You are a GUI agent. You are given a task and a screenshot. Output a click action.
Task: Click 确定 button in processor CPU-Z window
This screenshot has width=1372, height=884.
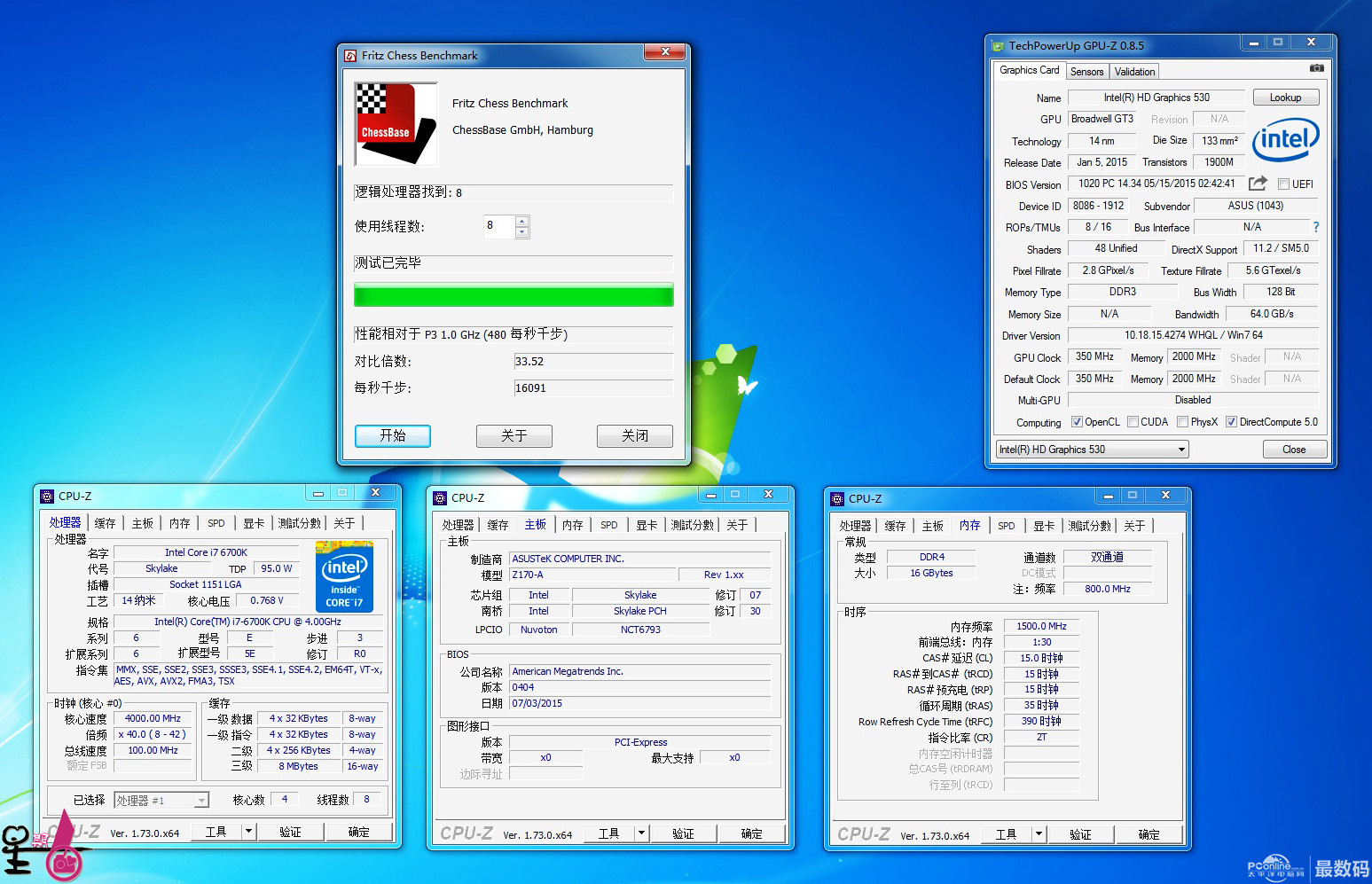point(358,832)
